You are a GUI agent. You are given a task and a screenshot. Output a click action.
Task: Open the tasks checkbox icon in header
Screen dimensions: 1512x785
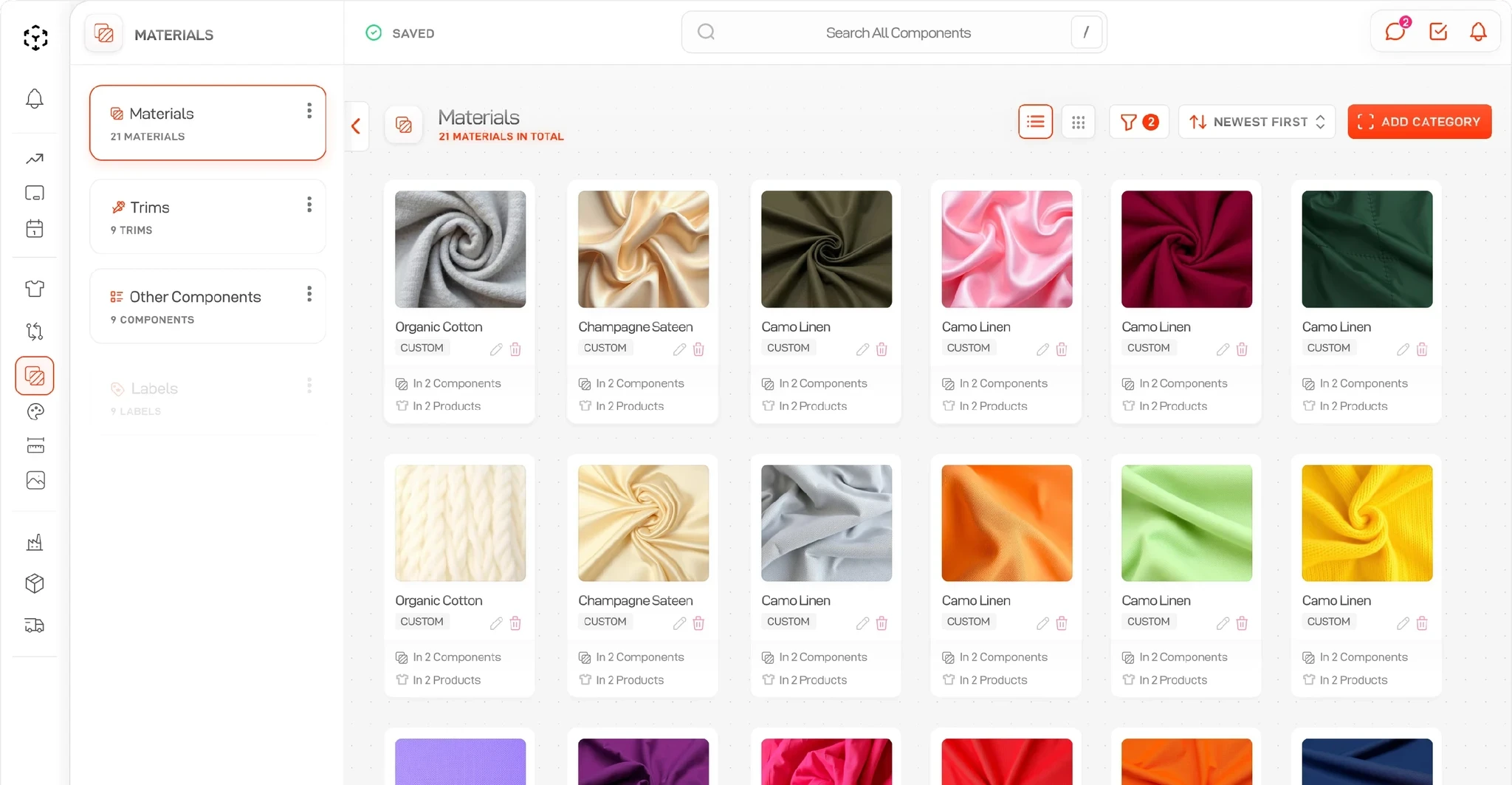coord(1438,31)
